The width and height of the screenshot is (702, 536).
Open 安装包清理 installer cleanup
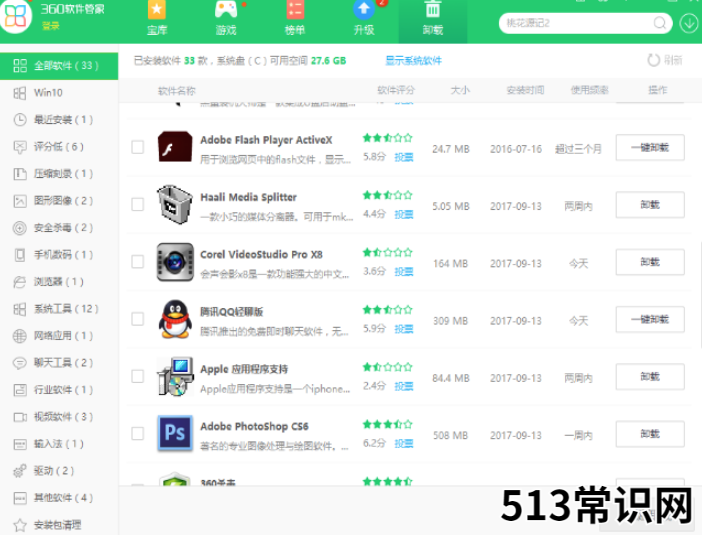tap(59, 524)
